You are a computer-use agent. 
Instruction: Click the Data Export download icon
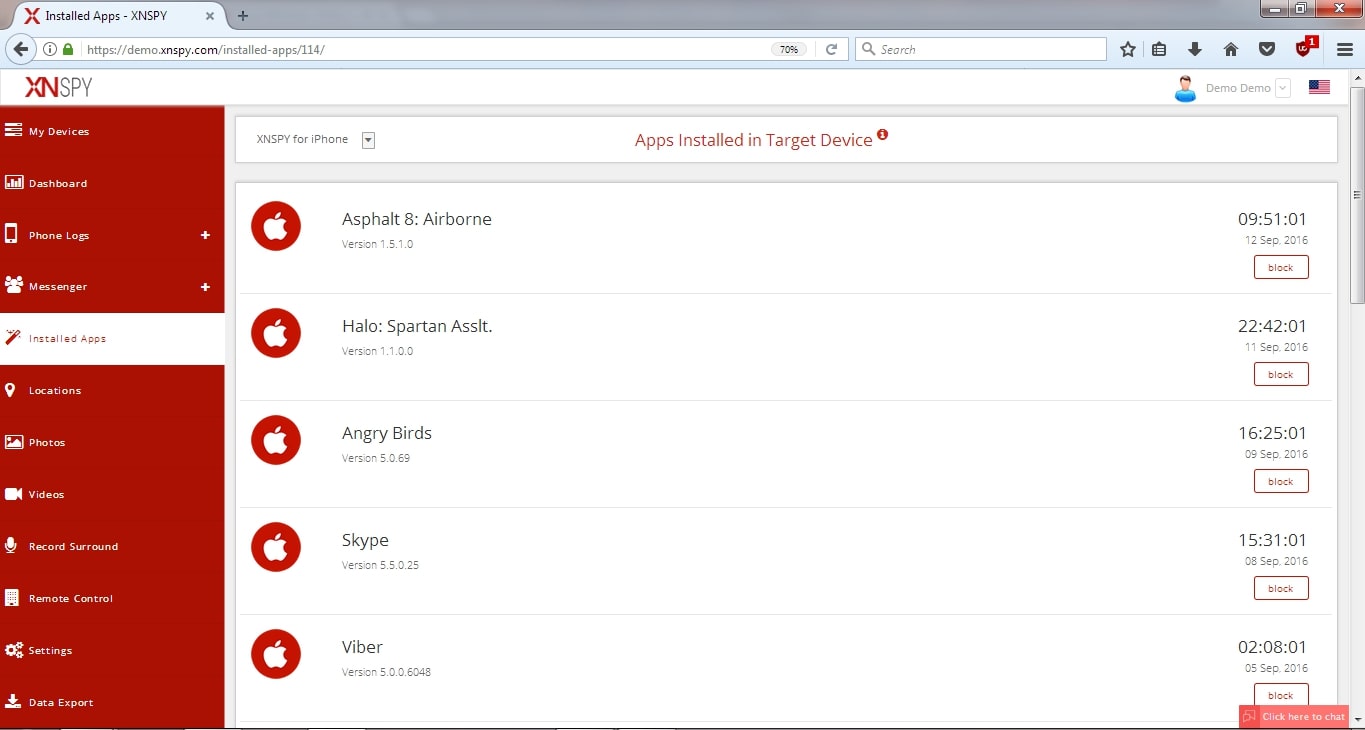click(x=13, y=701)
